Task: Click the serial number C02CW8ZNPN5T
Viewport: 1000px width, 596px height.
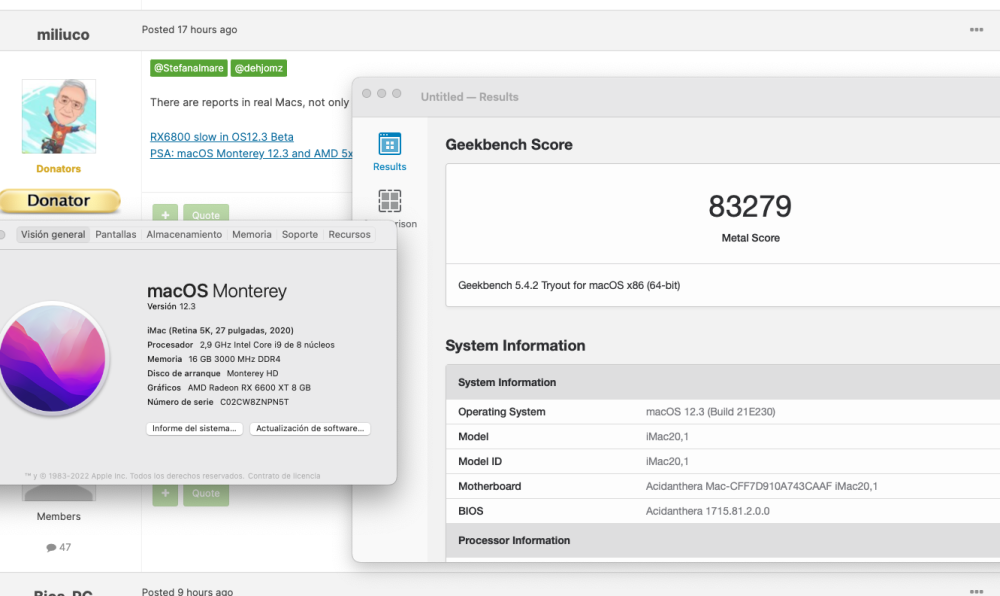Action: click(254, 402)
